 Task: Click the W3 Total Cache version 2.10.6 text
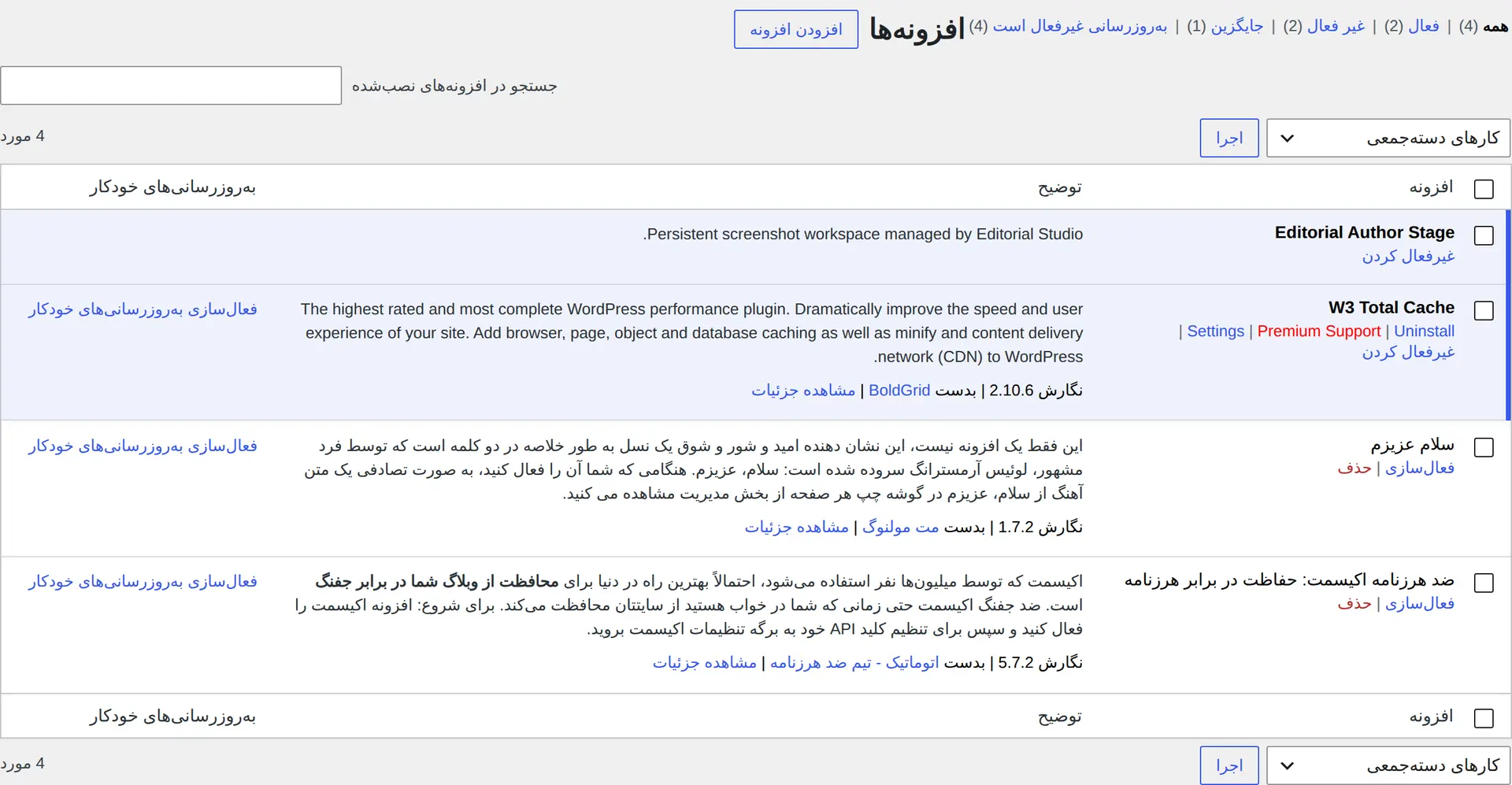tap(1036, 391)
